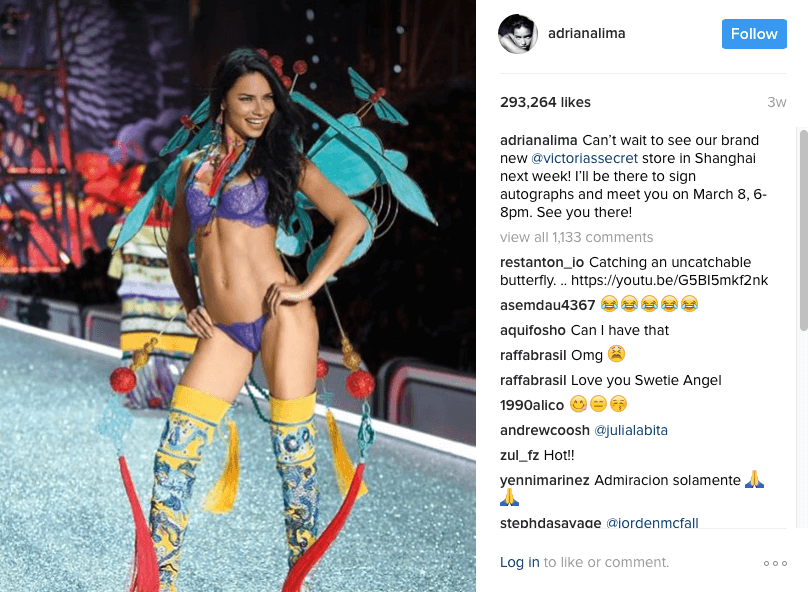
Task: Click the 3w post timestamp
Action: [x=777, y=102]
